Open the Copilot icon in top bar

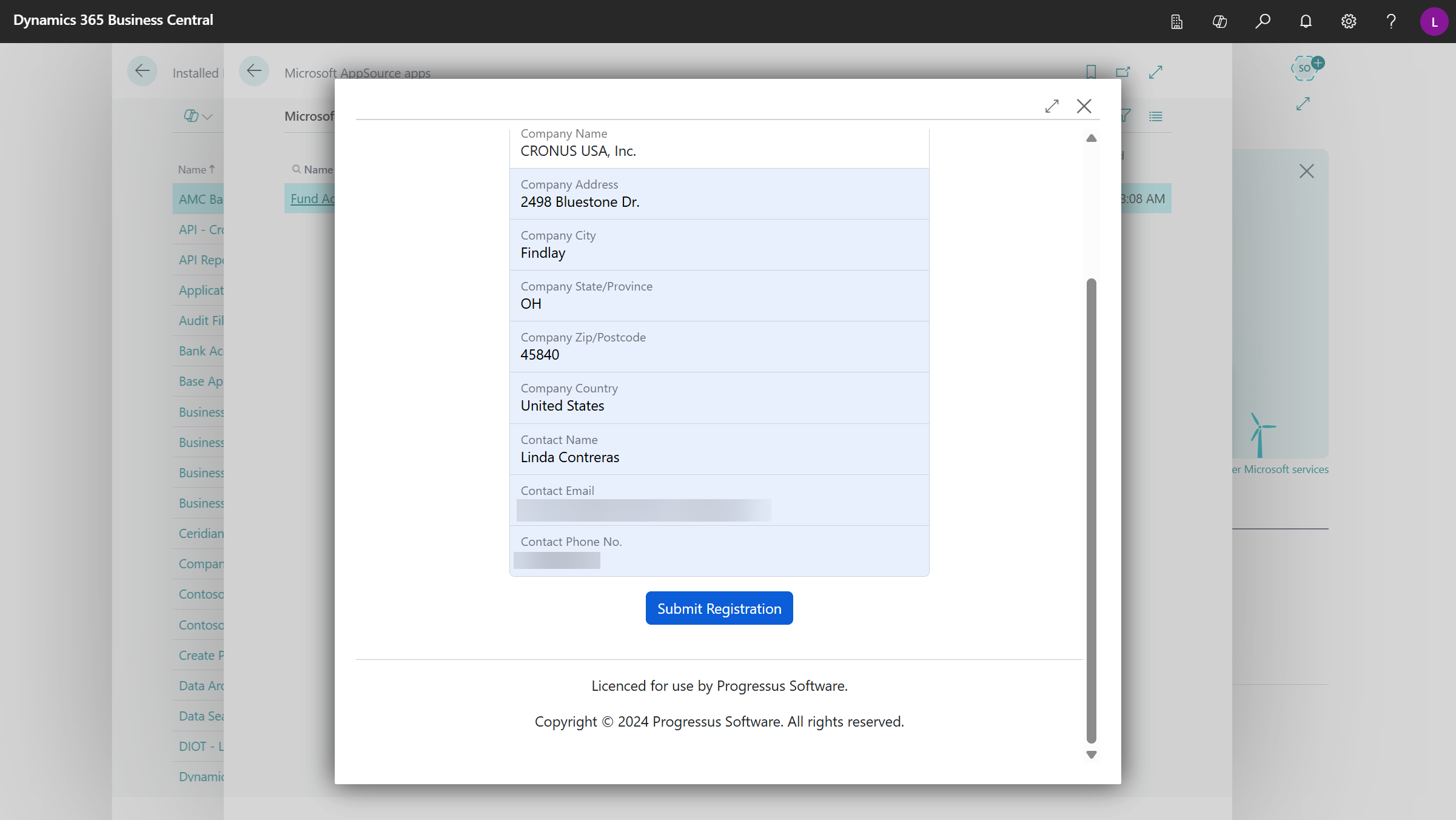pos(1219,21)
